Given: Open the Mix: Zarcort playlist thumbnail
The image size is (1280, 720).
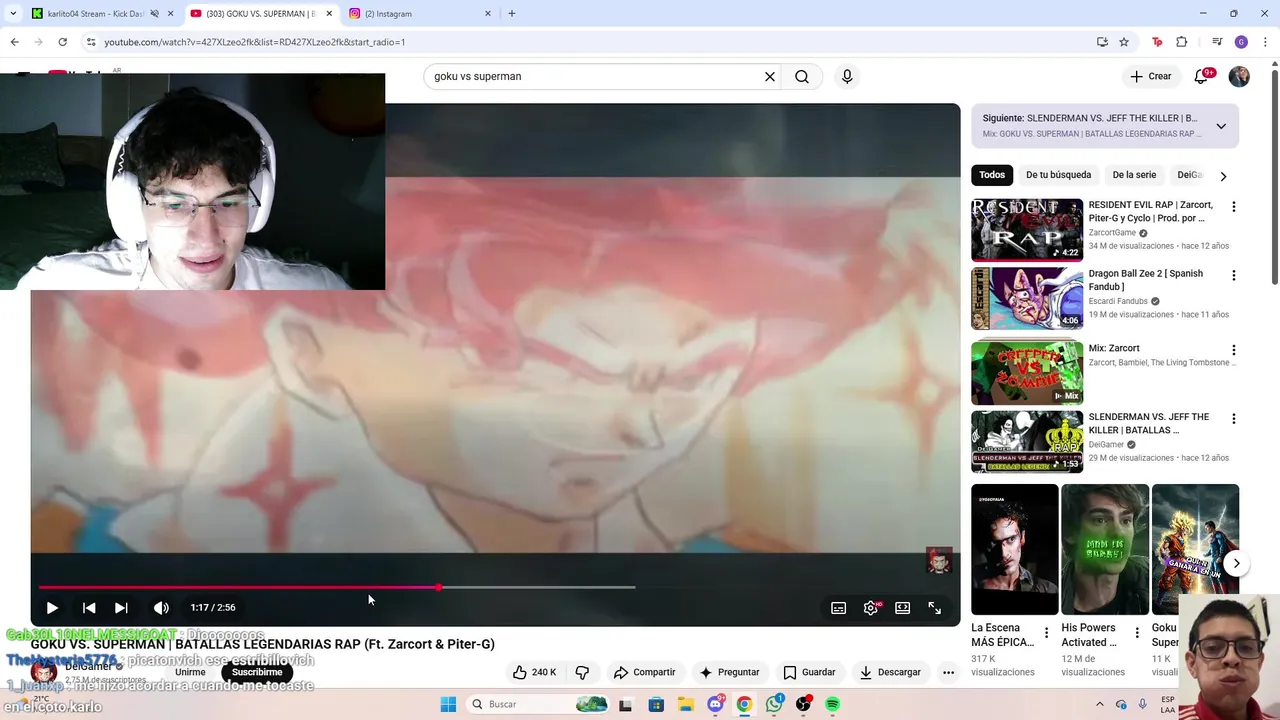Looking at the screenshot, I should tap(1027, 372).
